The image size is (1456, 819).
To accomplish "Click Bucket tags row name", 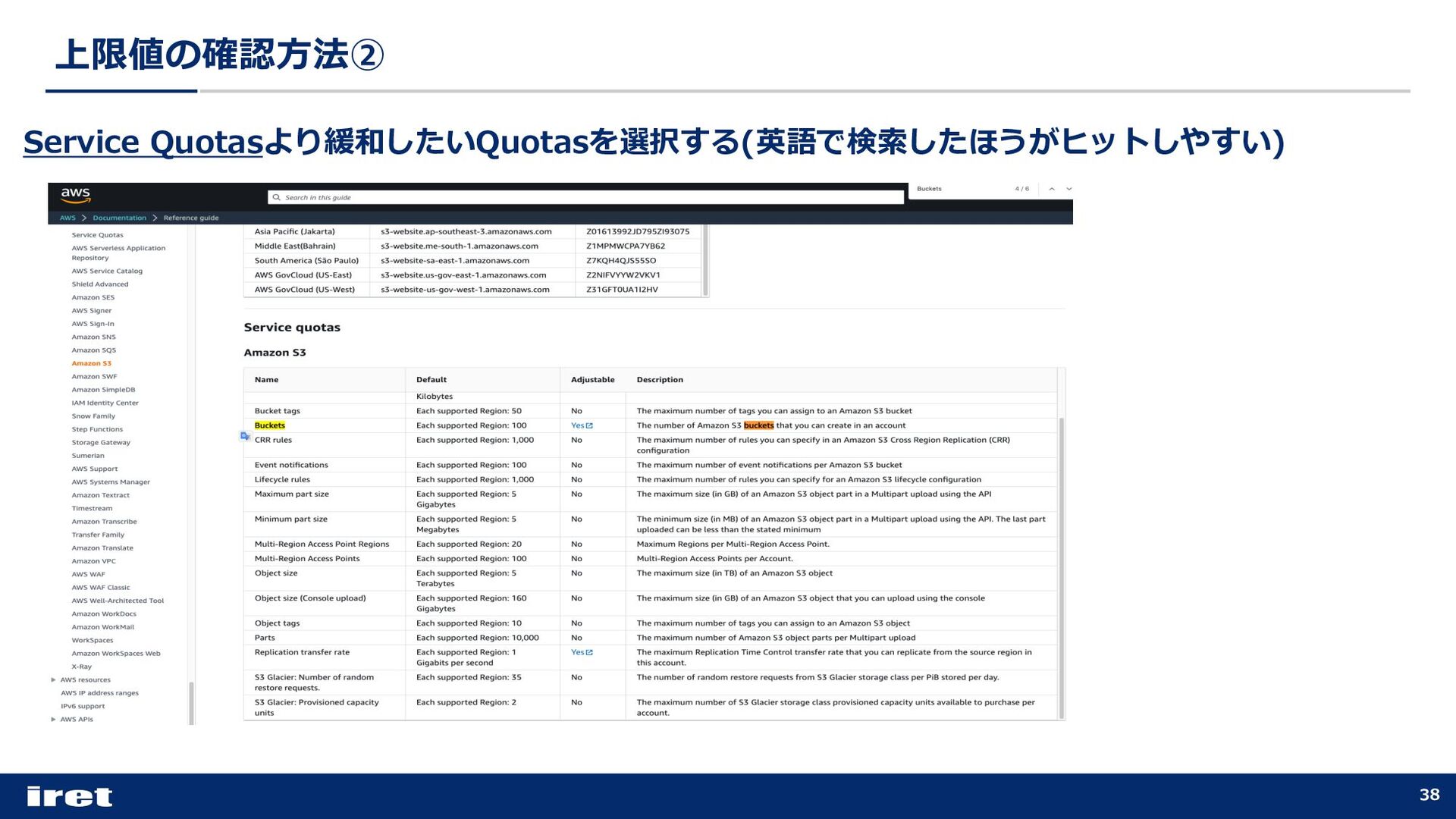I will (278, 411).
